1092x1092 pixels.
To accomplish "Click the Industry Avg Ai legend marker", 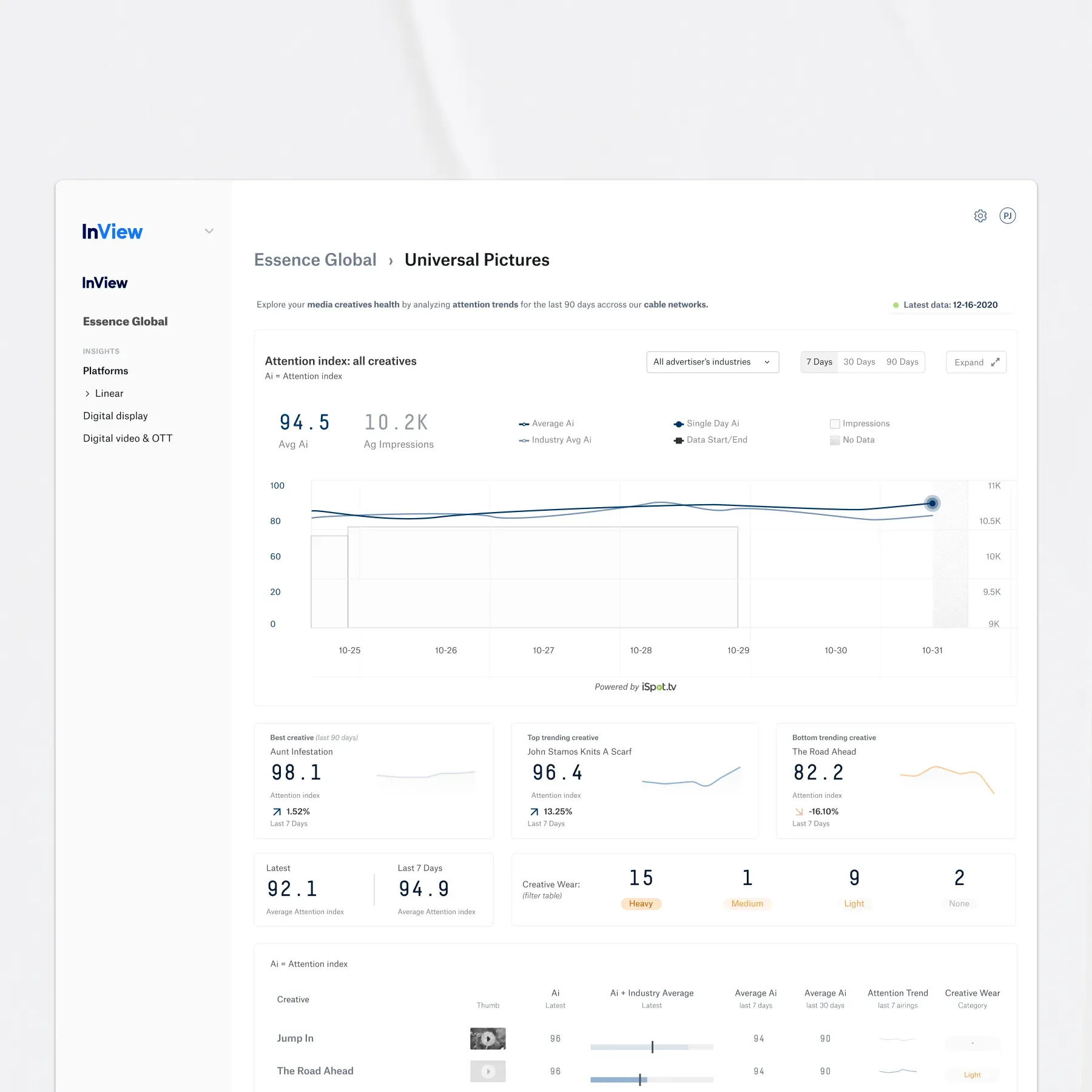I will 523,440.
